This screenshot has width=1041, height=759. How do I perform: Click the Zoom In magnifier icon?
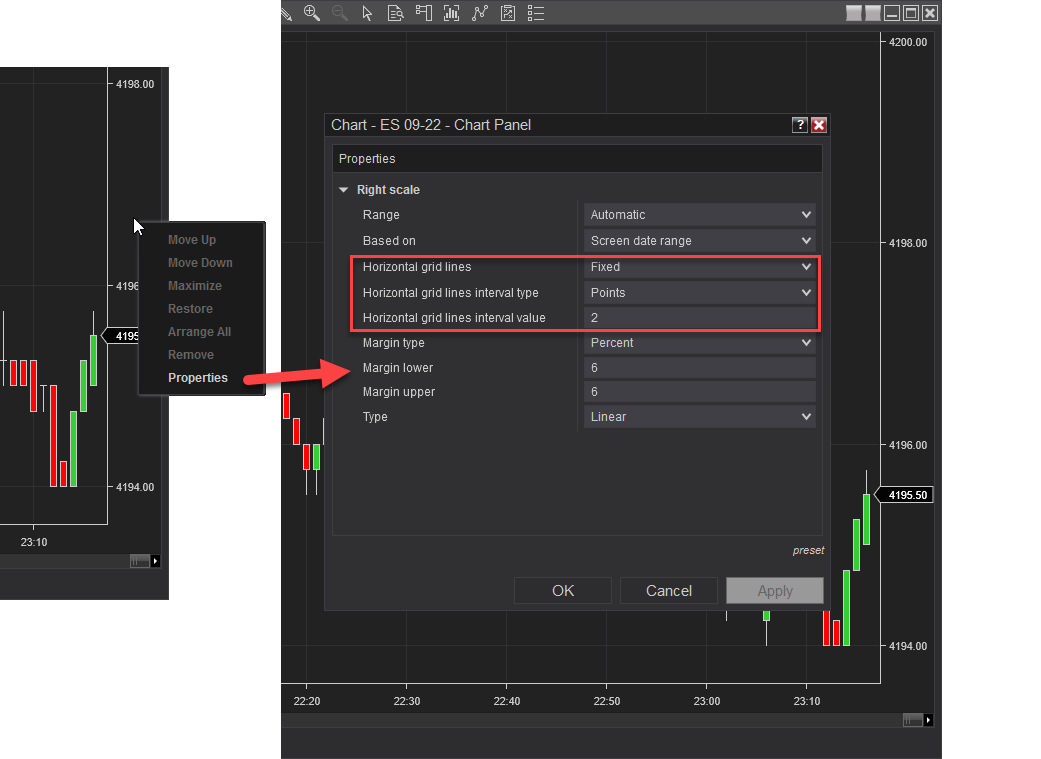pyautogui.click(x=311, y=13)
